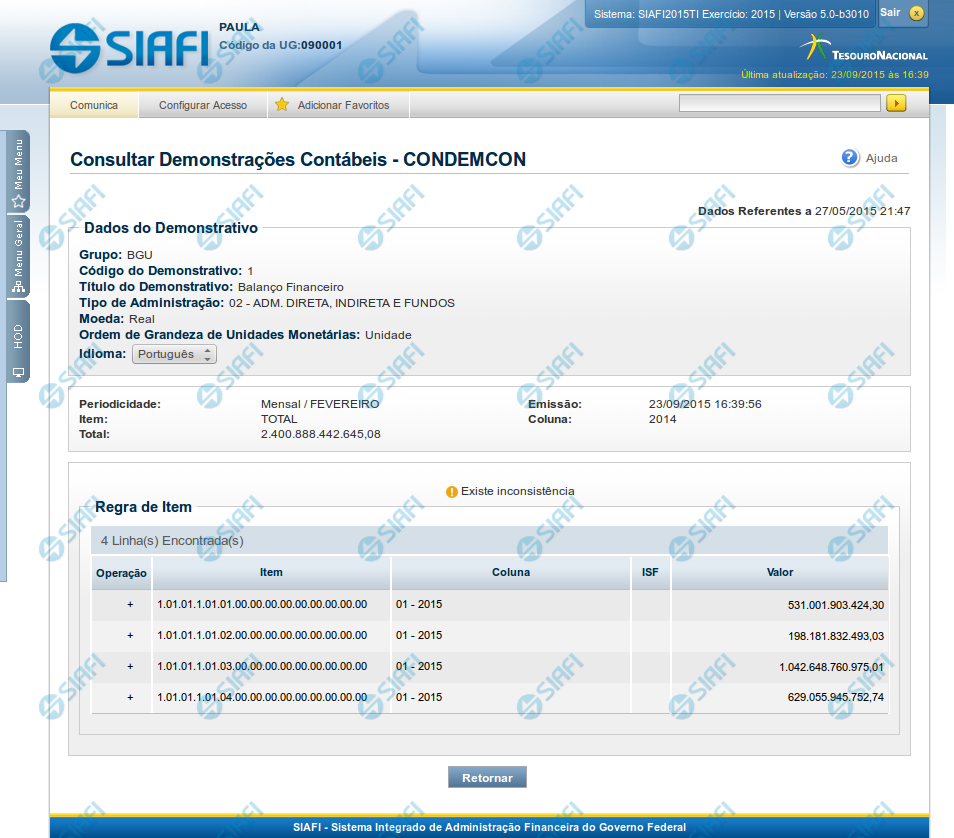Click the star icon for Adicionar Favoritos
This screenshot has height=838, width=954.
[282, 105]
